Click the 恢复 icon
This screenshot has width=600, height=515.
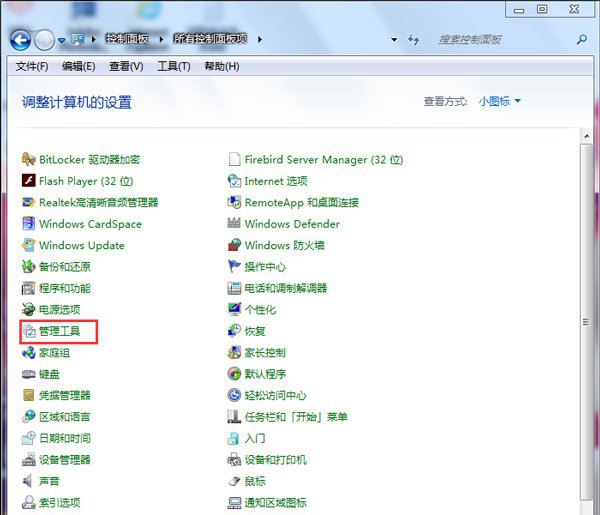coord(234,331)
